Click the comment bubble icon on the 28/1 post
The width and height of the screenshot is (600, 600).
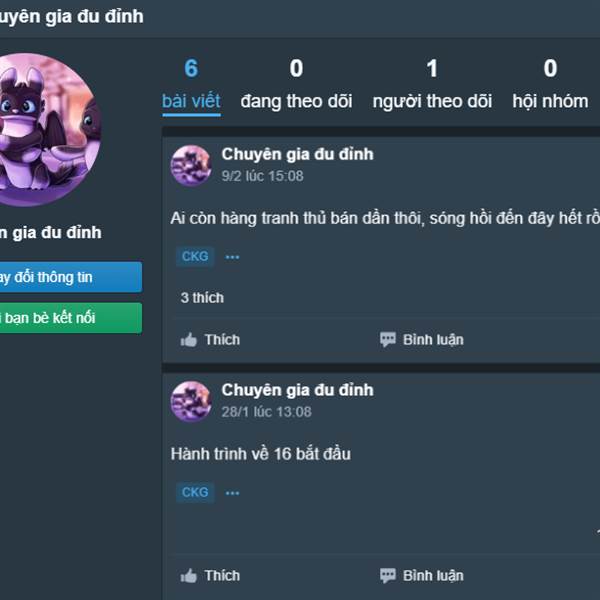point(388,576)
